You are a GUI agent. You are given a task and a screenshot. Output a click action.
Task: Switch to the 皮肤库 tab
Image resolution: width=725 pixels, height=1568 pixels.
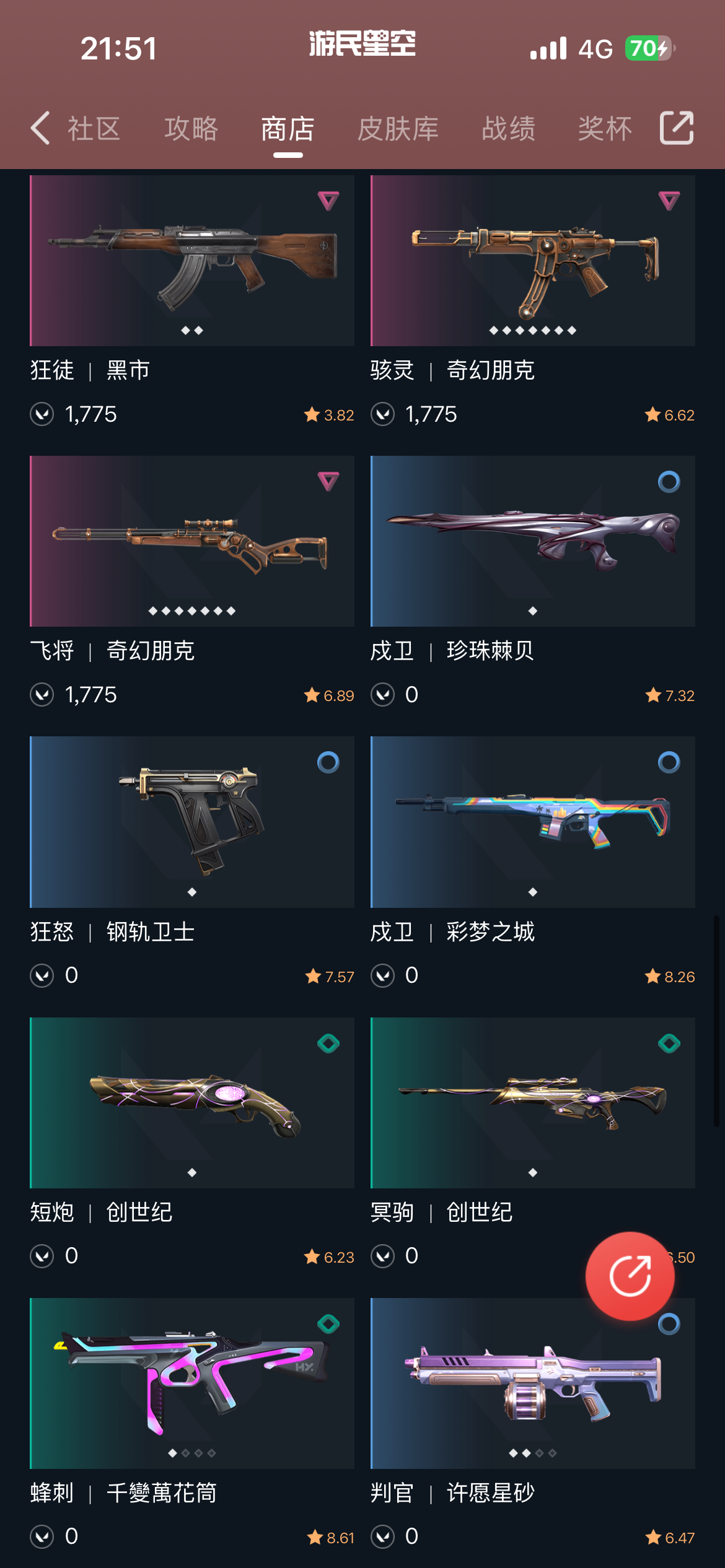(x=398, y=129)
